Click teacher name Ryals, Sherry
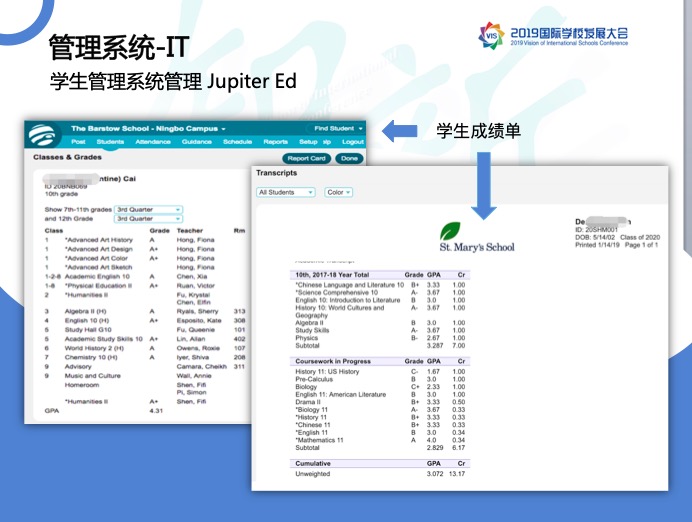The image size is (692, 522). (197, 312)
